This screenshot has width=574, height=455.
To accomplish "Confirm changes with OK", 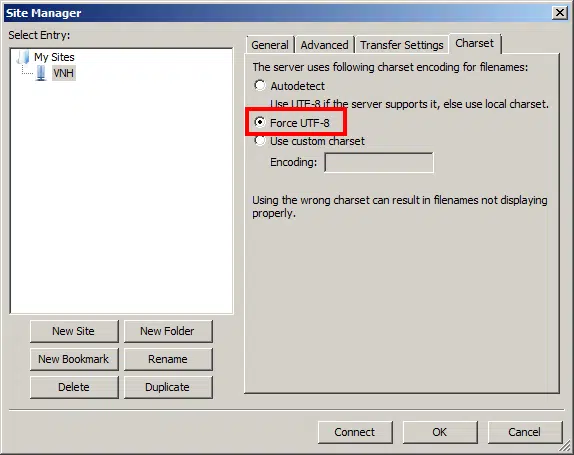I will point(440,432).
